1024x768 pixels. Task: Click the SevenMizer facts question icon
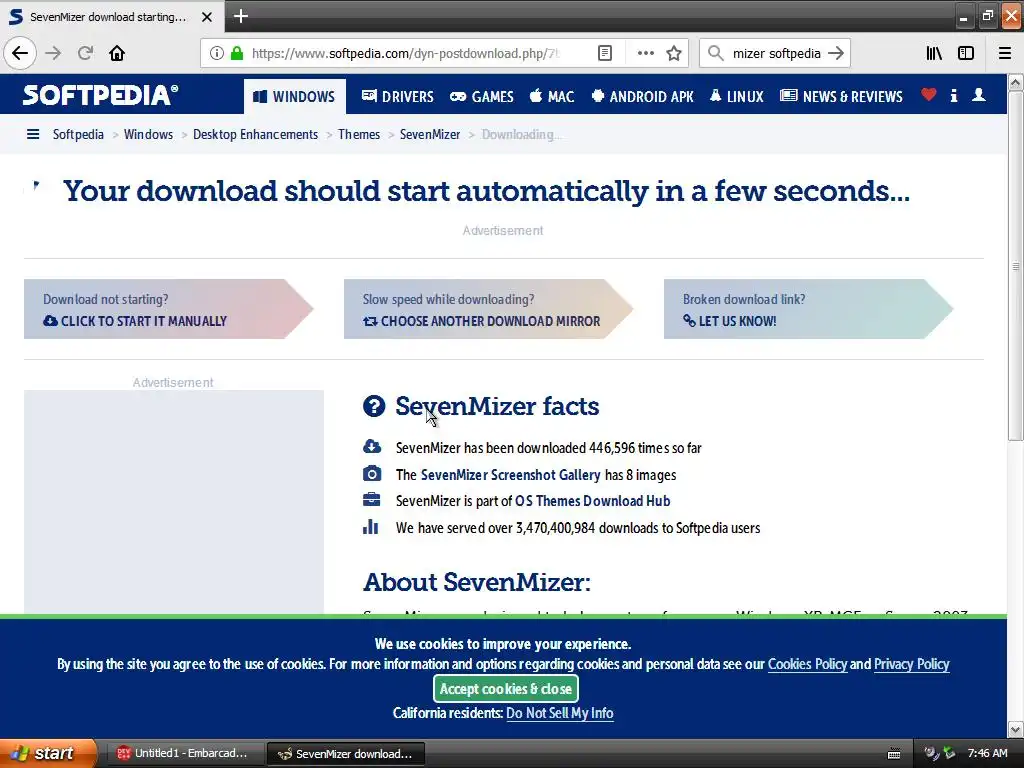[374, 406]
